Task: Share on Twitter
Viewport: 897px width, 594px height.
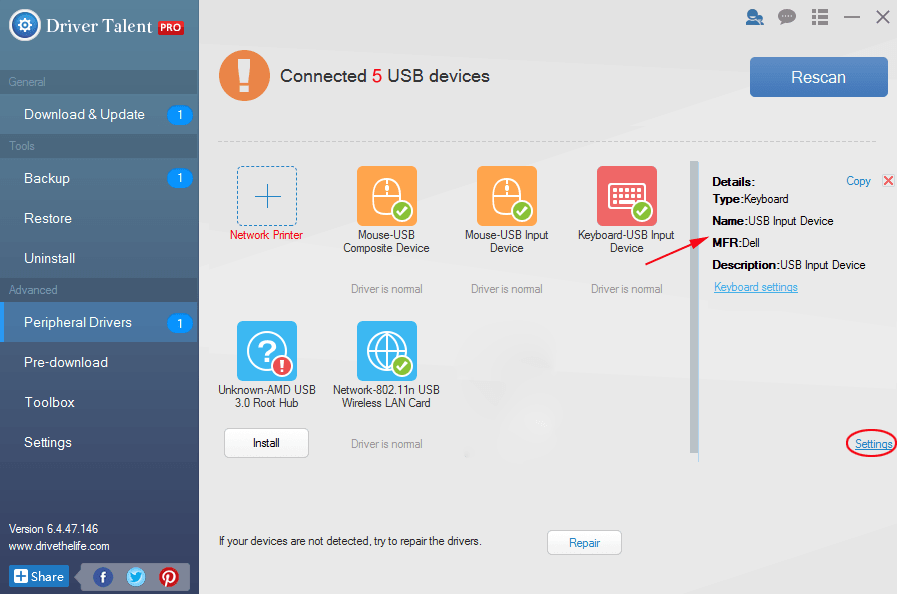Action: pyautogui.click(x=136, y=577)
